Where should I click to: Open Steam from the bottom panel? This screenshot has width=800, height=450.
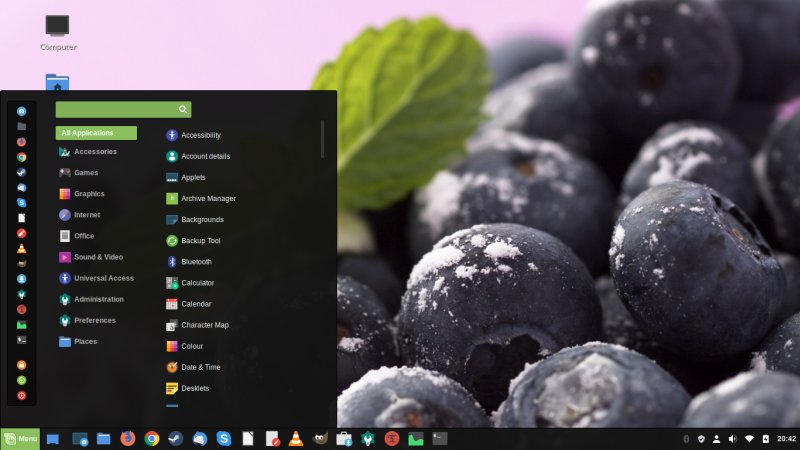176,439
